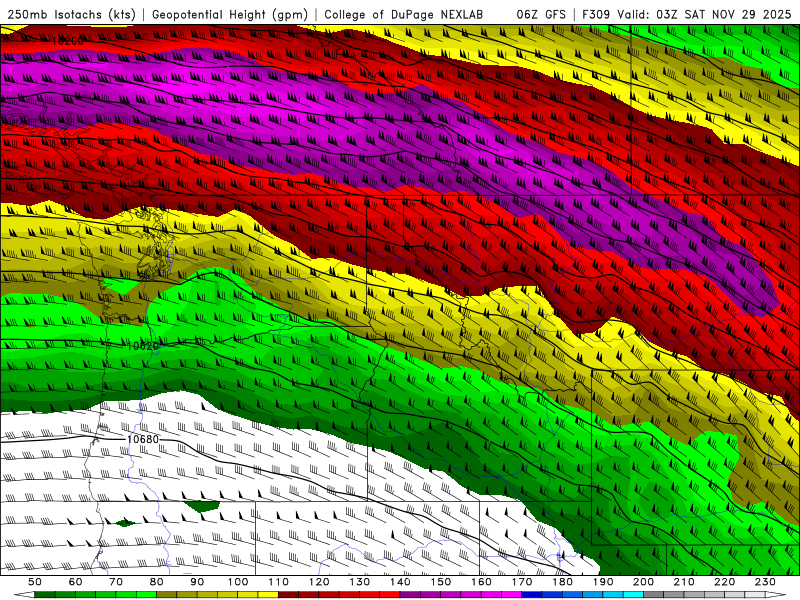Click the 'F309 Valid: 03Z SAT NOV 29 2025' text
The width and height of the screenshot is (800, 600).
tap(686, 14)
